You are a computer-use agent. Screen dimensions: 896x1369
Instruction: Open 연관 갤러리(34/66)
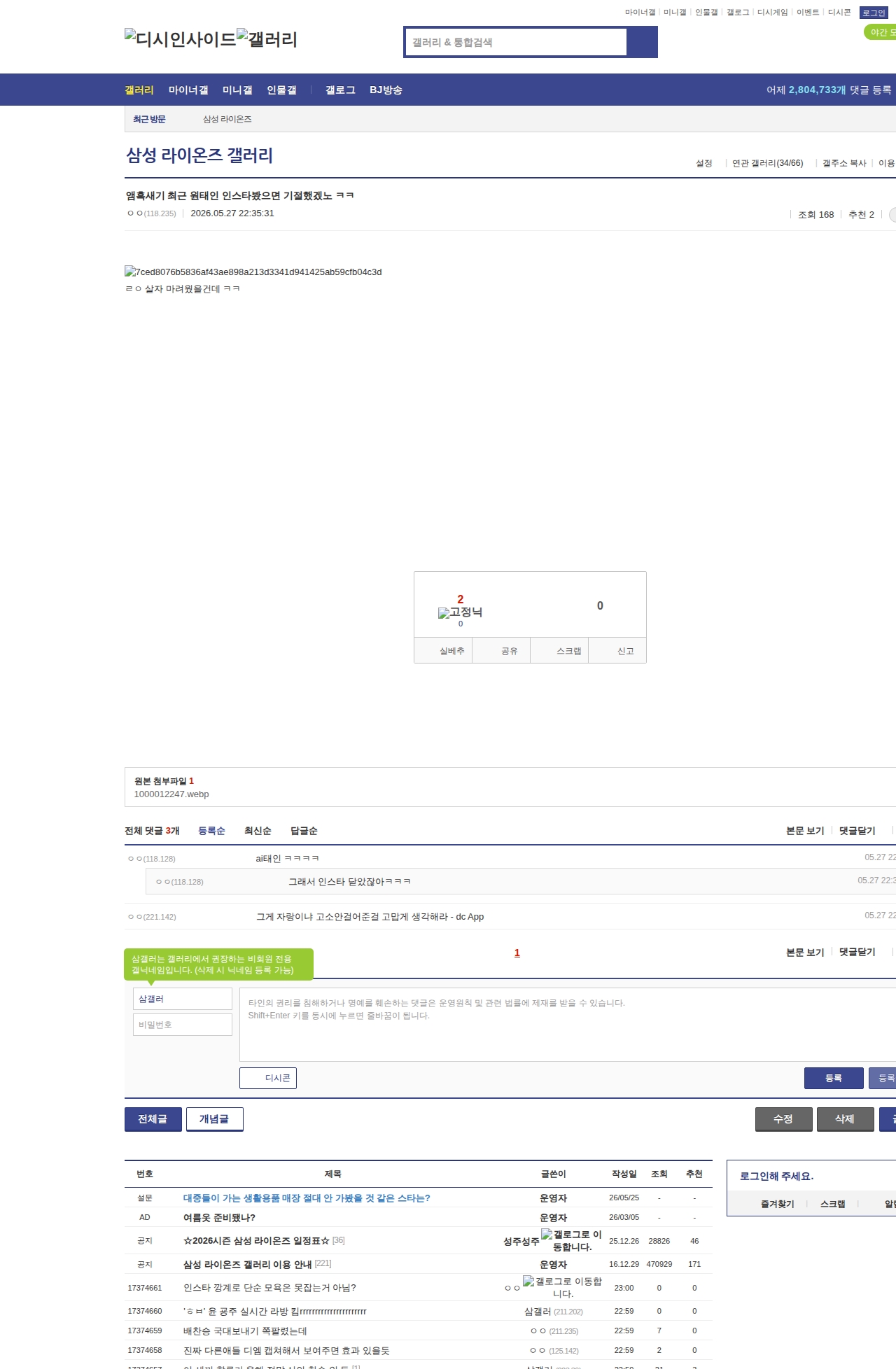click(x=767, y=163)
